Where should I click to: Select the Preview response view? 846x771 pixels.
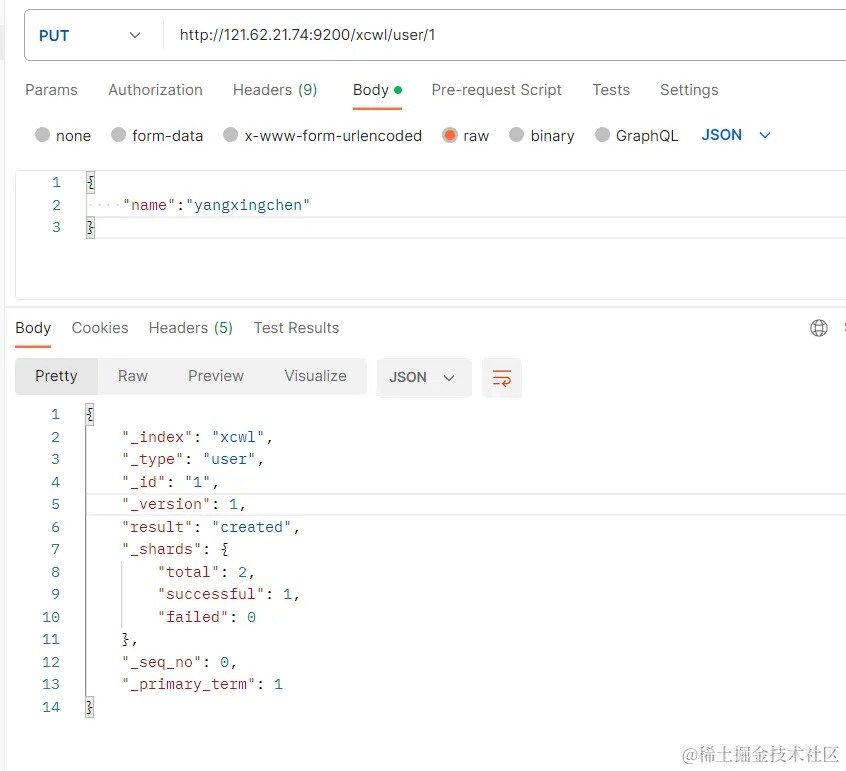pyautogui.click(x=216, y=376)
